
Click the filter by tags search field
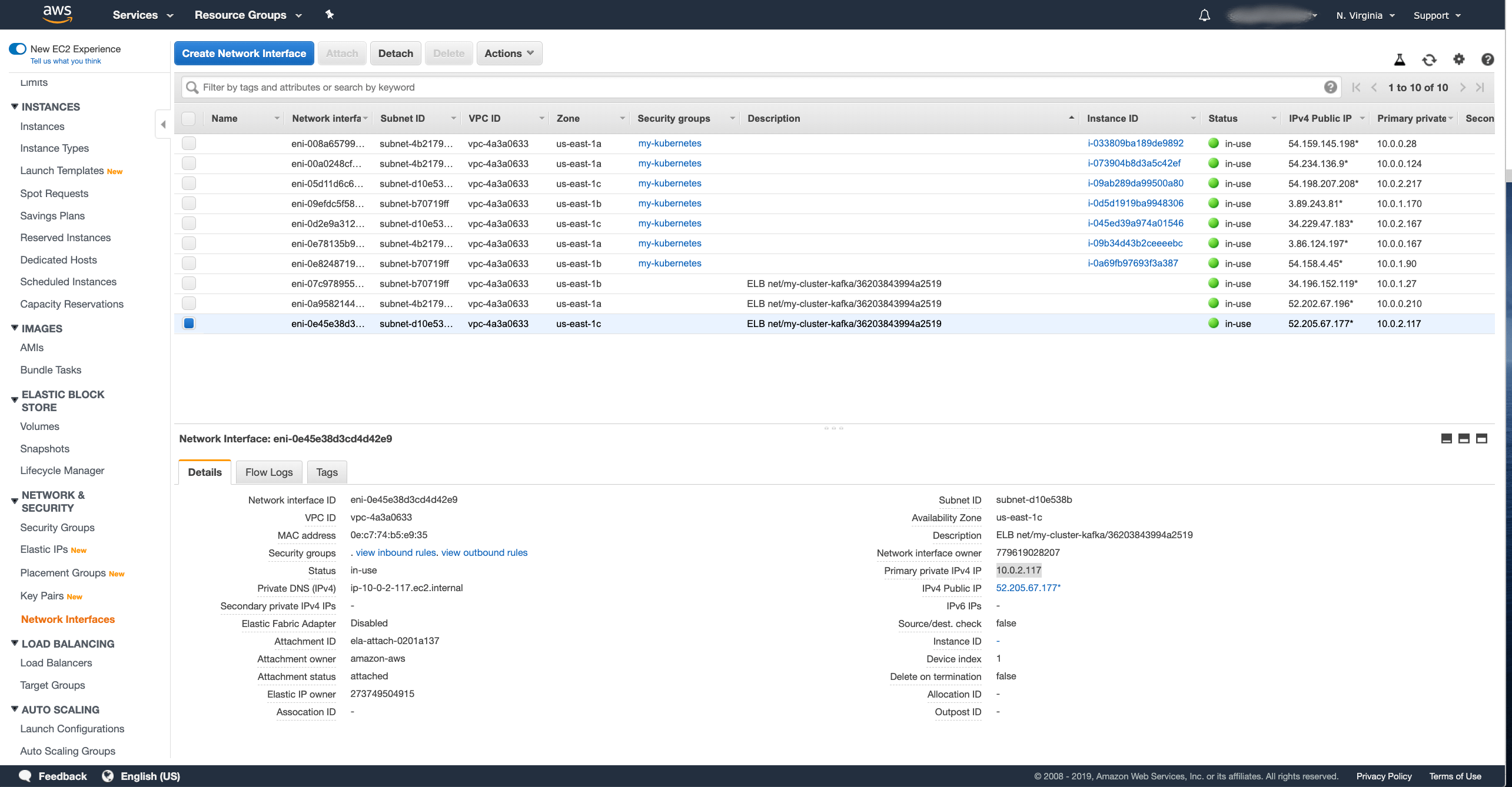760,87
